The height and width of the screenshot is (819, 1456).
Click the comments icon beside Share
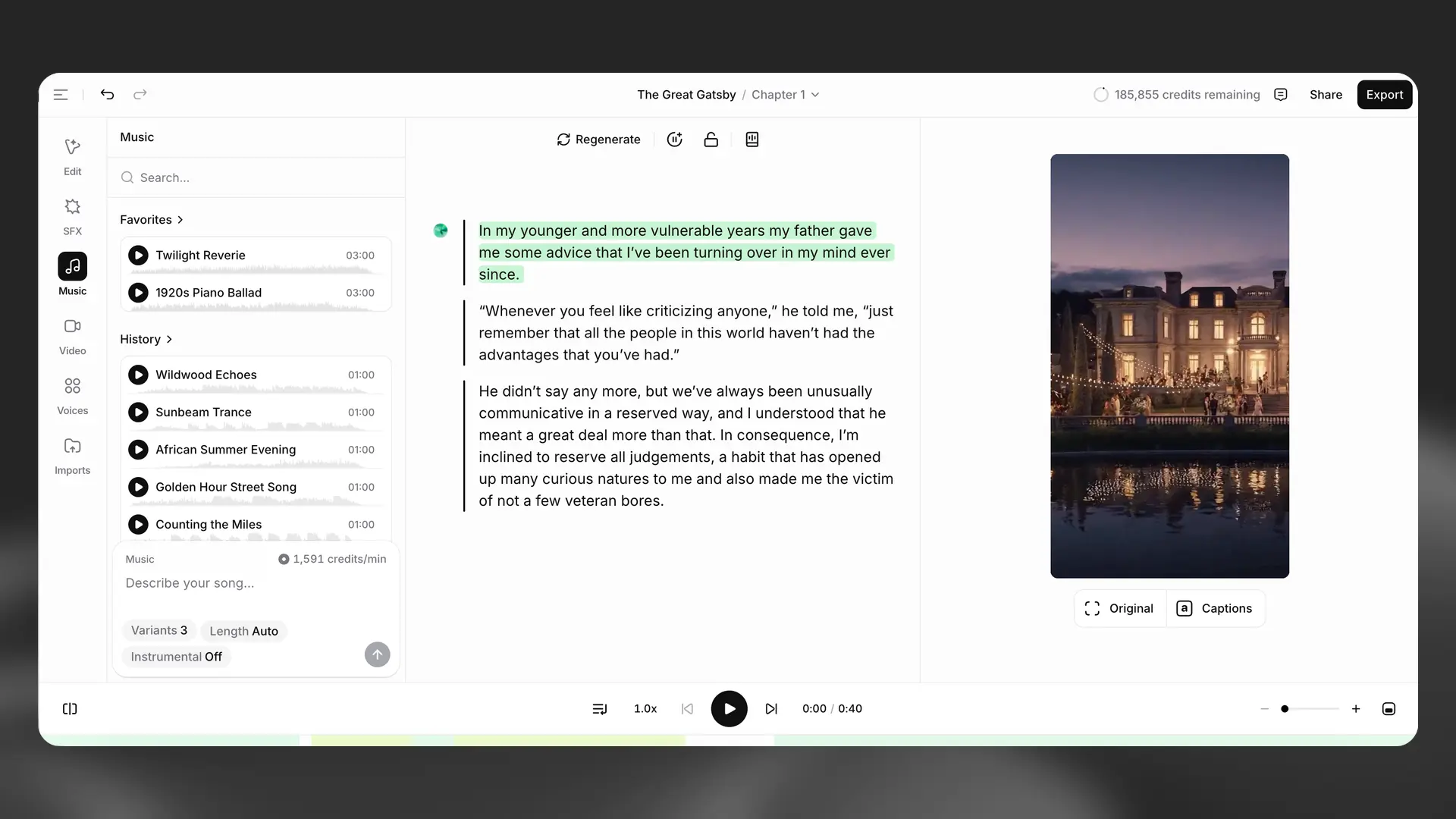(1281, 95)
